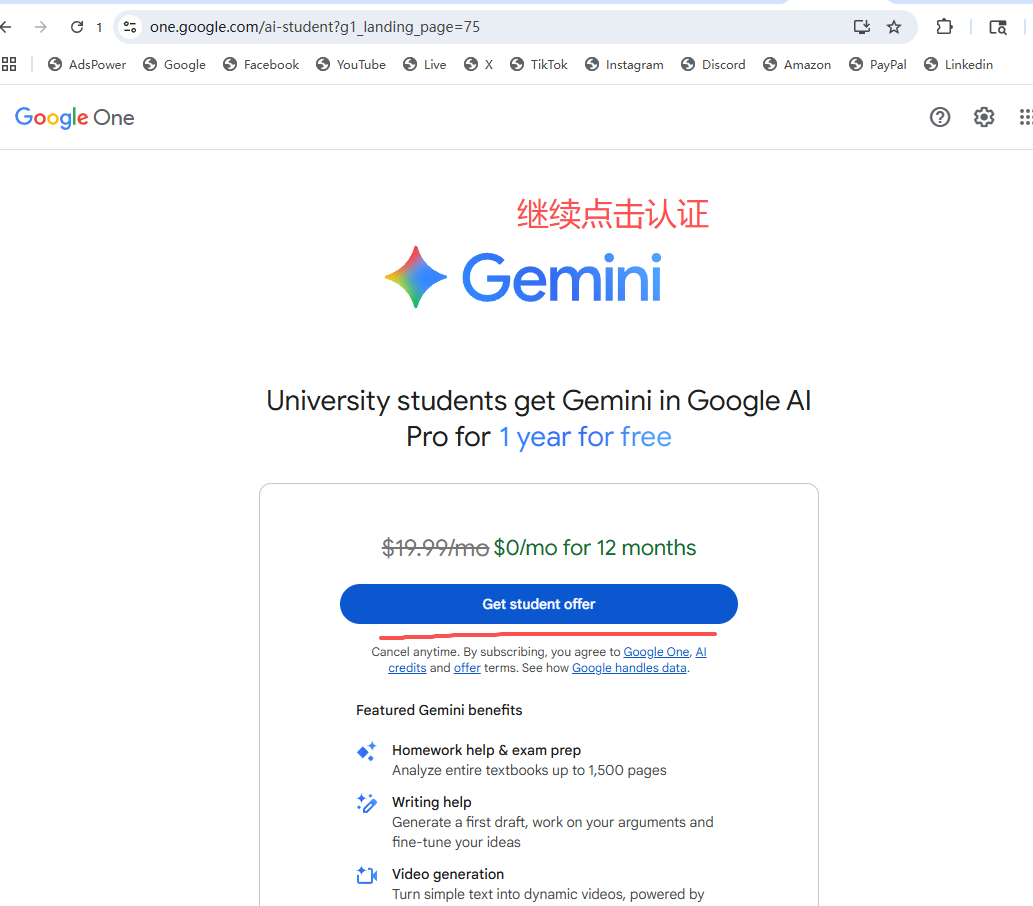Click the Google One help icon
1033x906 pixels.
click(939, 118)
